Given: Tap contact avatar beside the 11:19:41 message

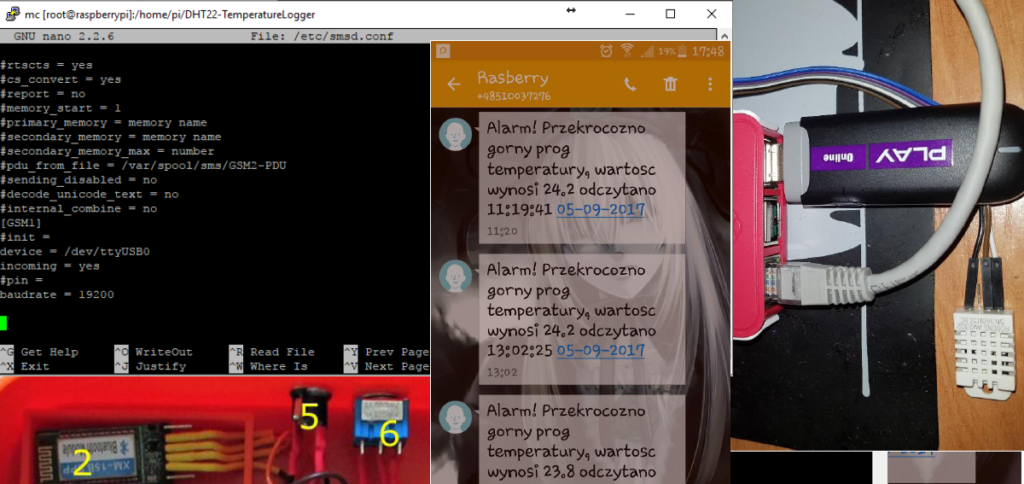Looking at the screenshot, I should (457, 133).
